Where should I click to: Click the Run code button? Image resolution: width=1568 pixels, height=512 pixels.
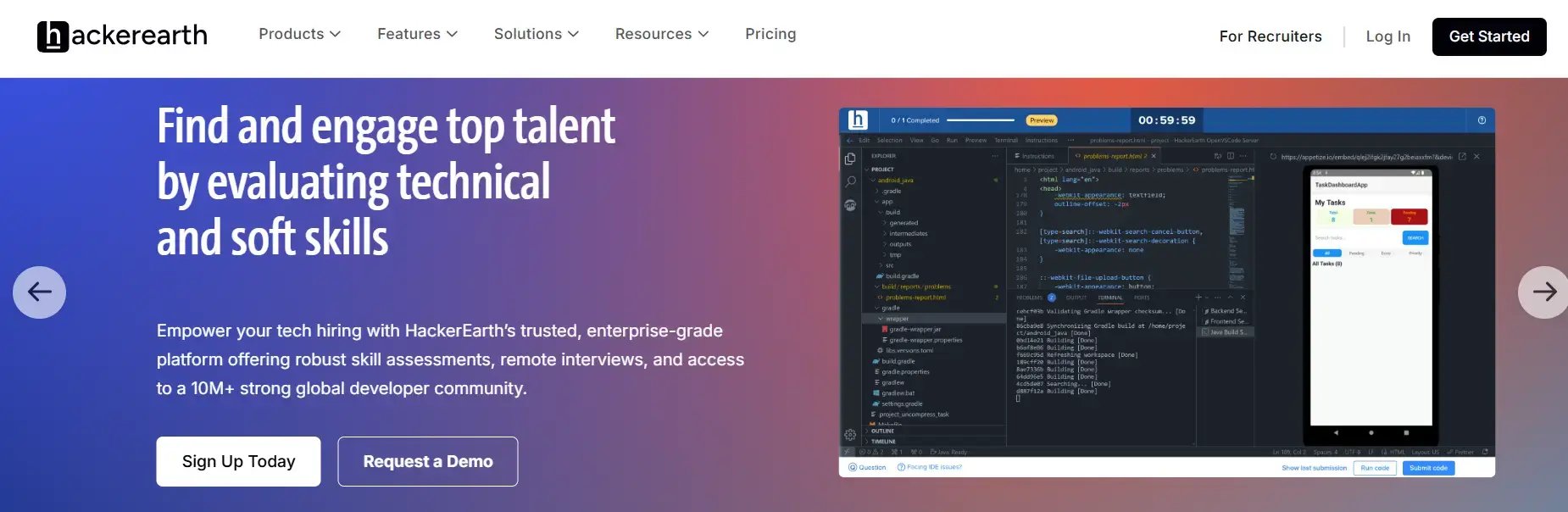[1375, 468]
